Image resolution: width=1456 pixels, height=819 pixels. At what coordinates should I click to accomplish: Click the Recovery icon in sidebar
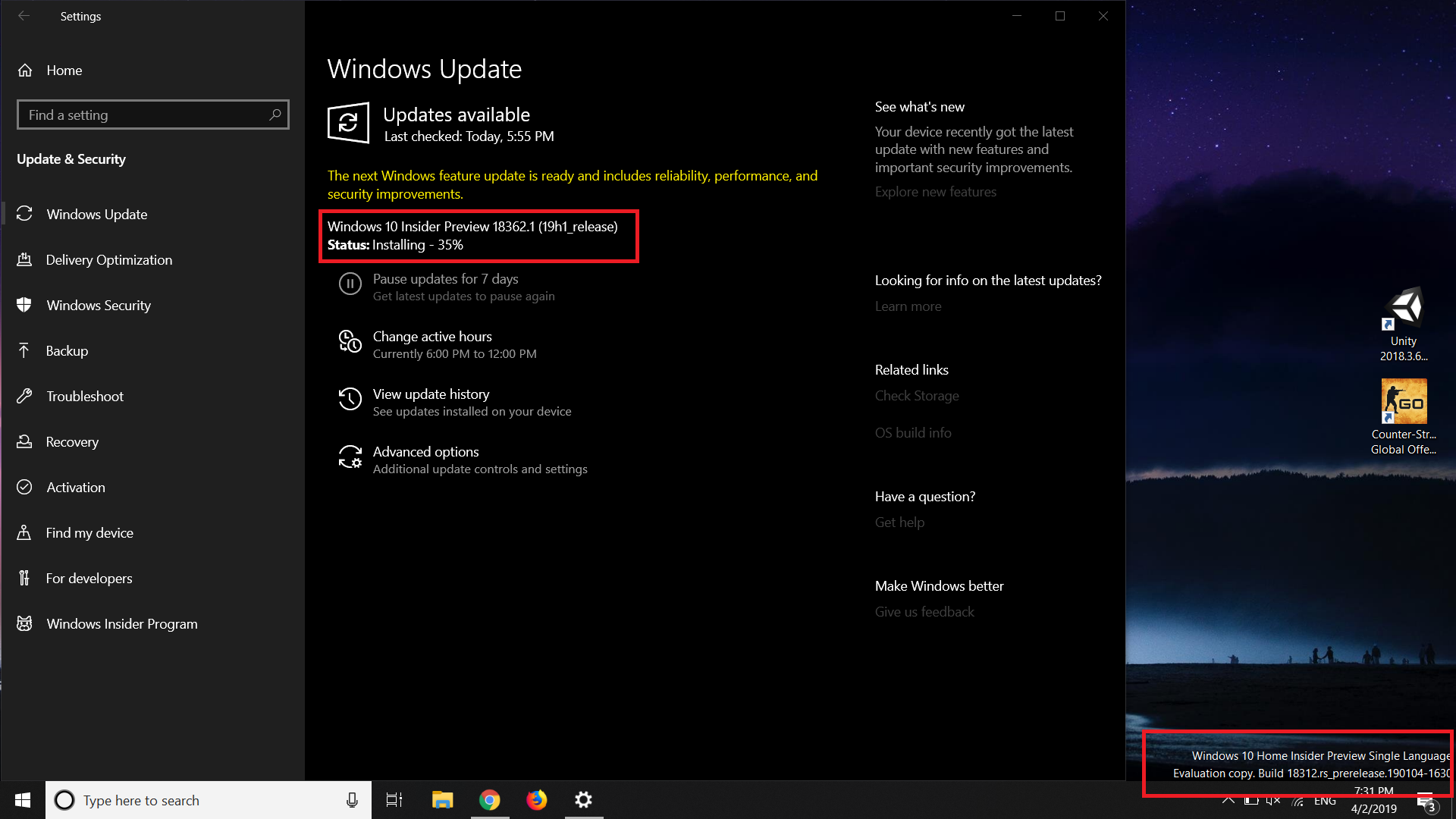tap(24, 441)
